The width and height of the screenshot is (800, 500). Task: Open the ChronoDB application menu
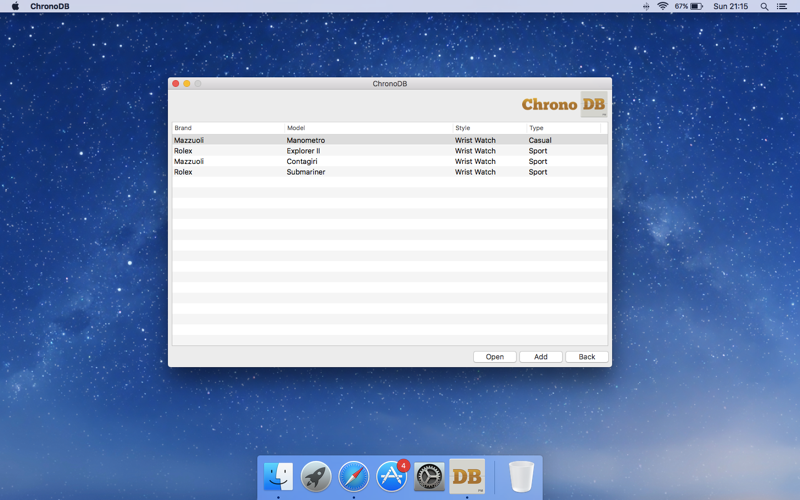coord(49,6)
